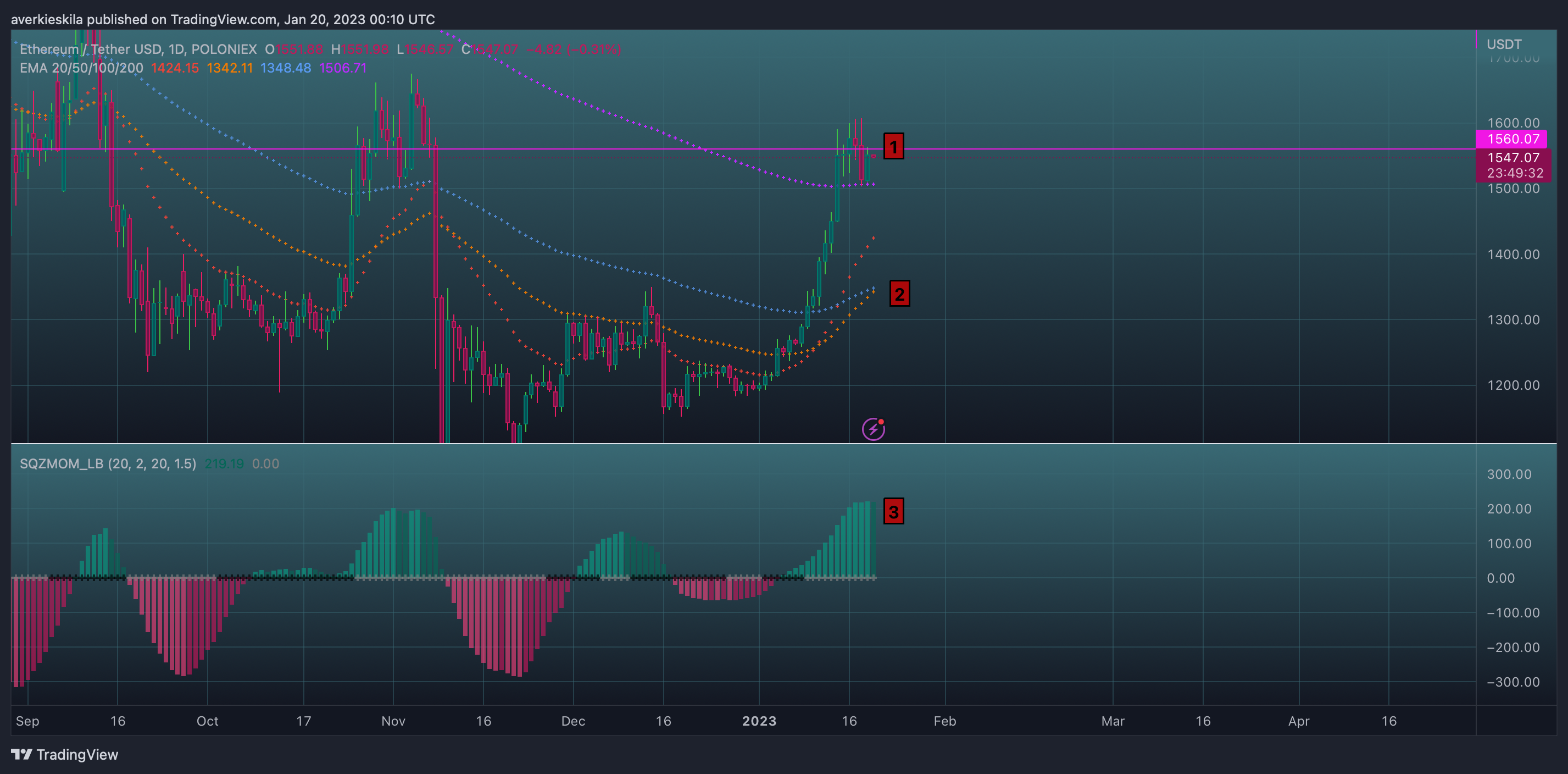Click the 1500.00 price axis label
1568x774 pixels.
tap(1513, 188)
